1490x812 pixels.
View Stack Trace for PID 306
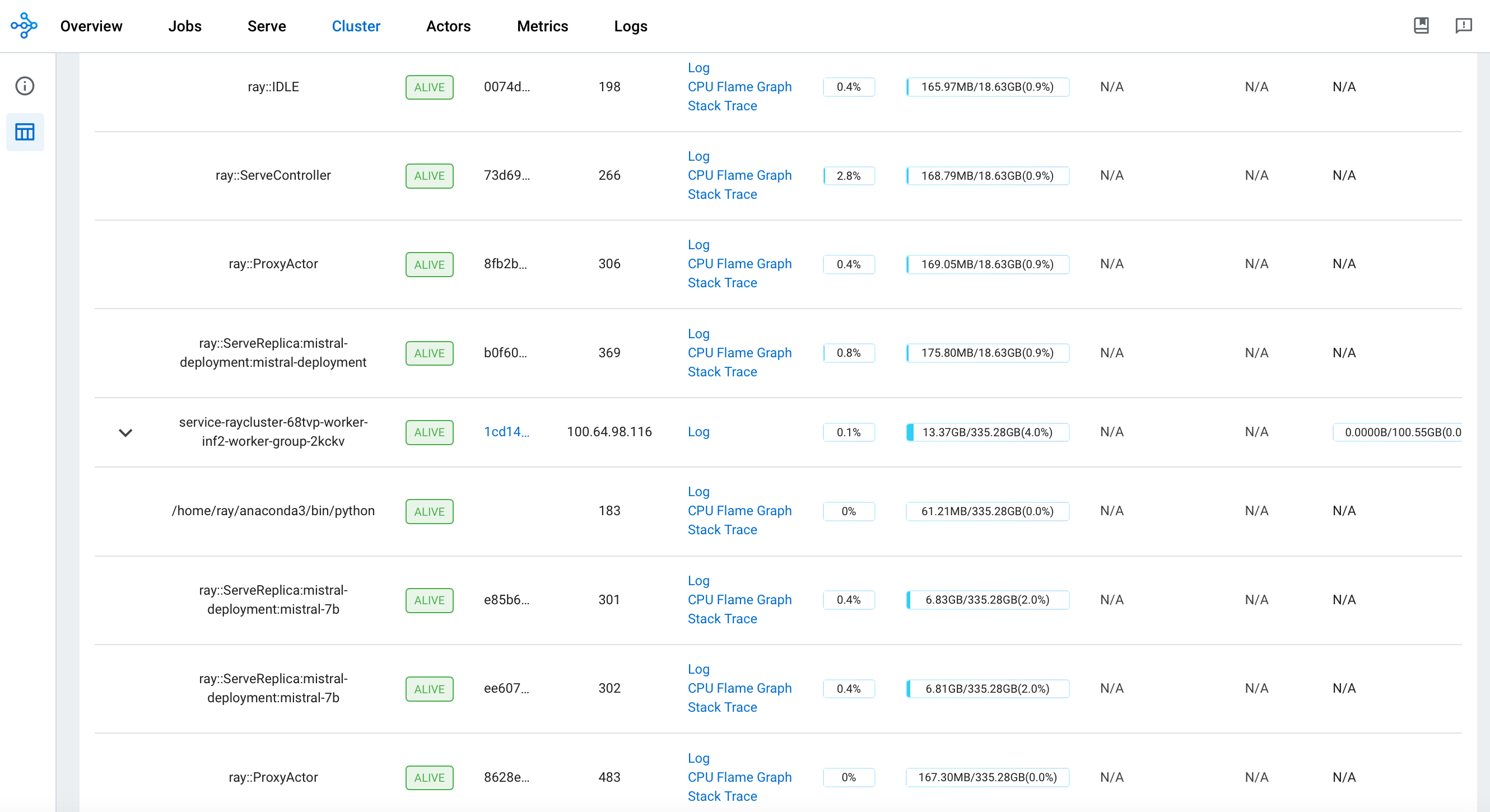[x=723, y=283]
